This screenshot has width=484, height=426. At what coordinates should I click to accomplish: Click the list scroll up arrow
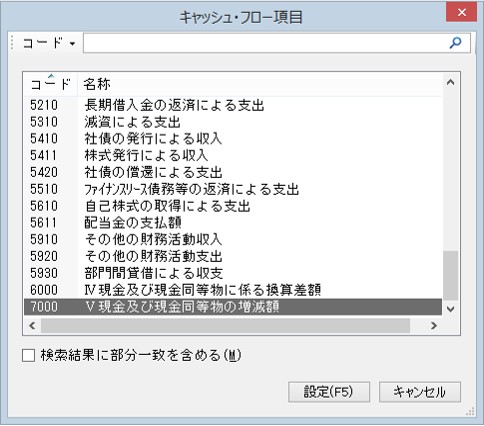[450, 82]
